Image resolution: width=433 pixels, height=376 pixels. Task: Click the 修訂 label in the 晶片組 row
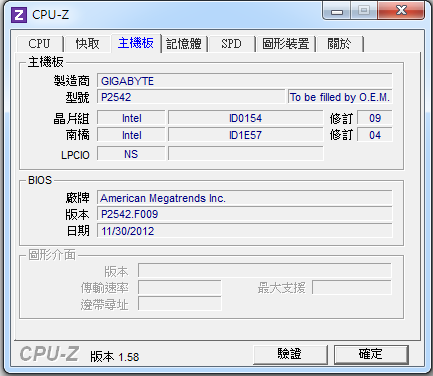341,118
